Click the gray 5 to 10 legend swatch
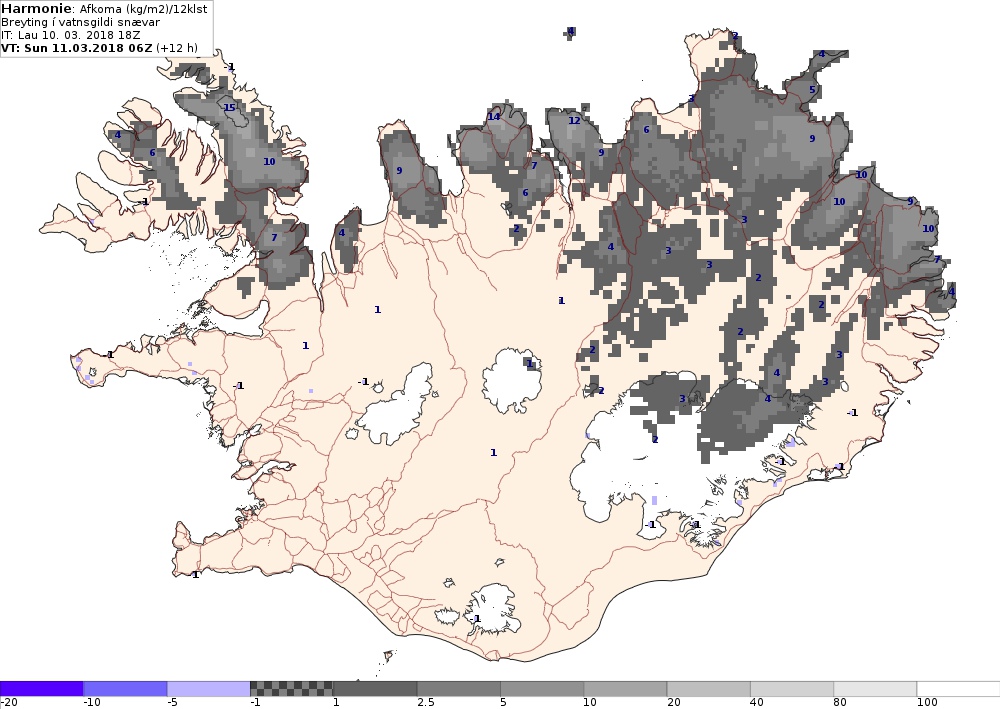The width and height of the screenshot is (1000, 709). tap(542, 689)
